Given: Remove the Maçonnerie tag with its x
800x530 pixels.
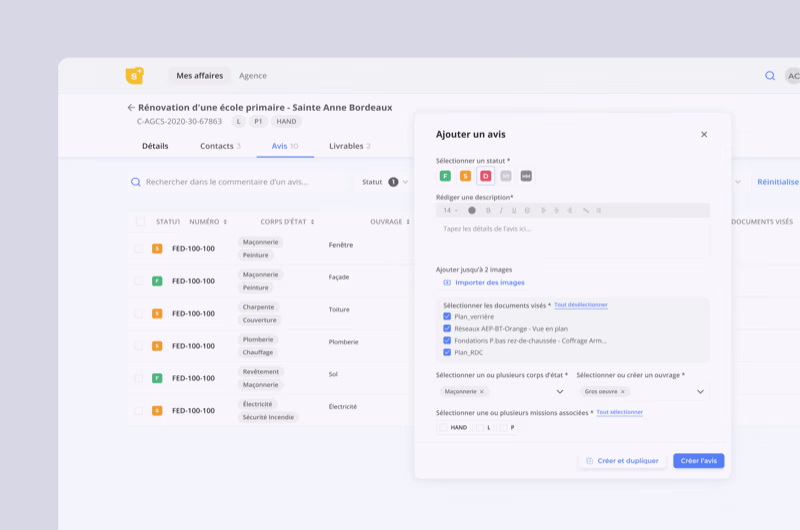Looking at the screenshot, I should pos(482,392).
